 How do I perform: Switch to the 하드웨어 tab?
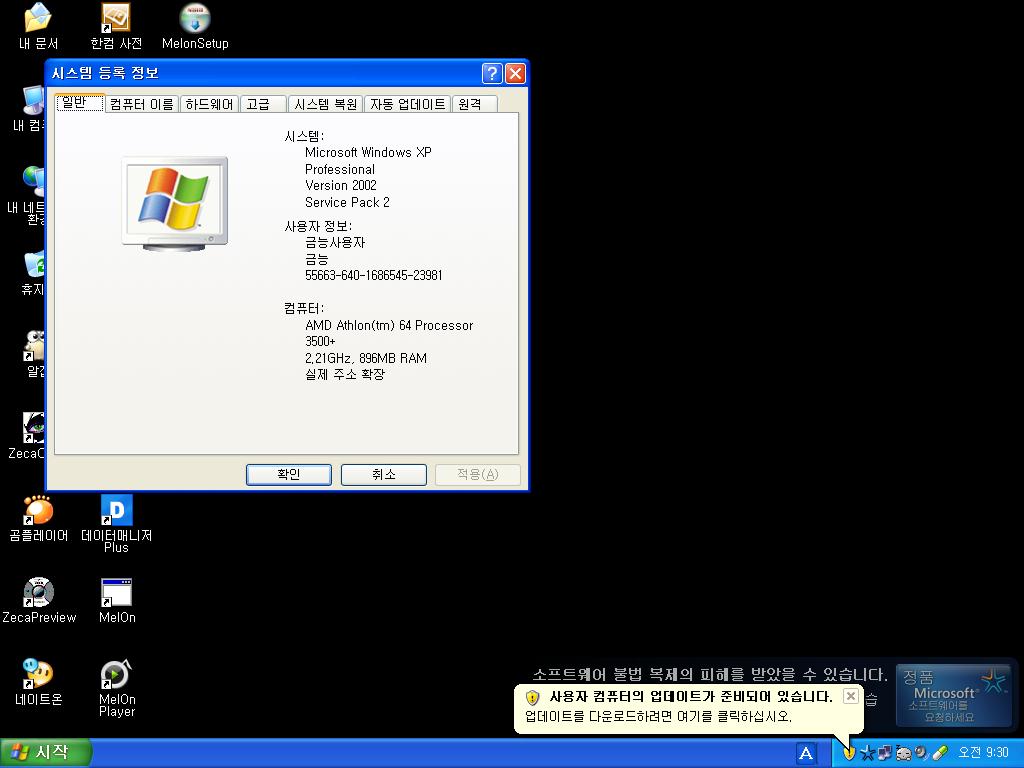point(209,104)
